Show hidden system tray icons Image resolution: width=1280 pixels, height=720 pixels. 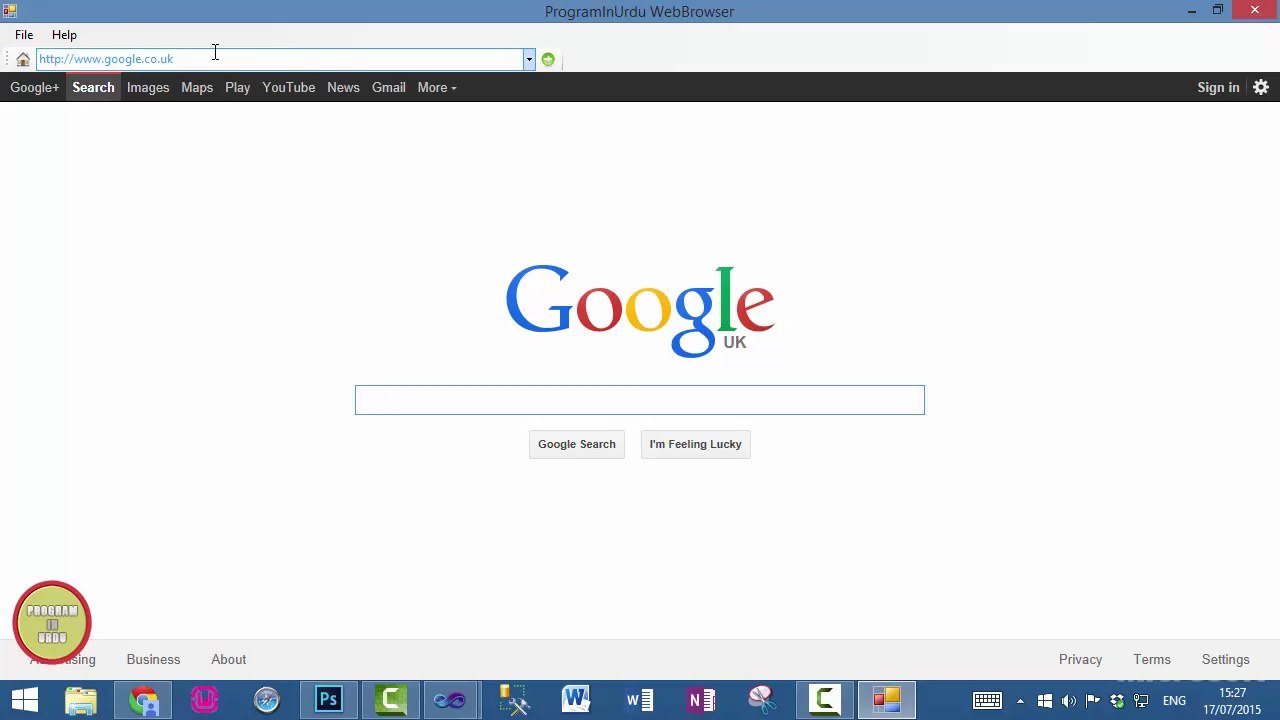[1020, 701]
